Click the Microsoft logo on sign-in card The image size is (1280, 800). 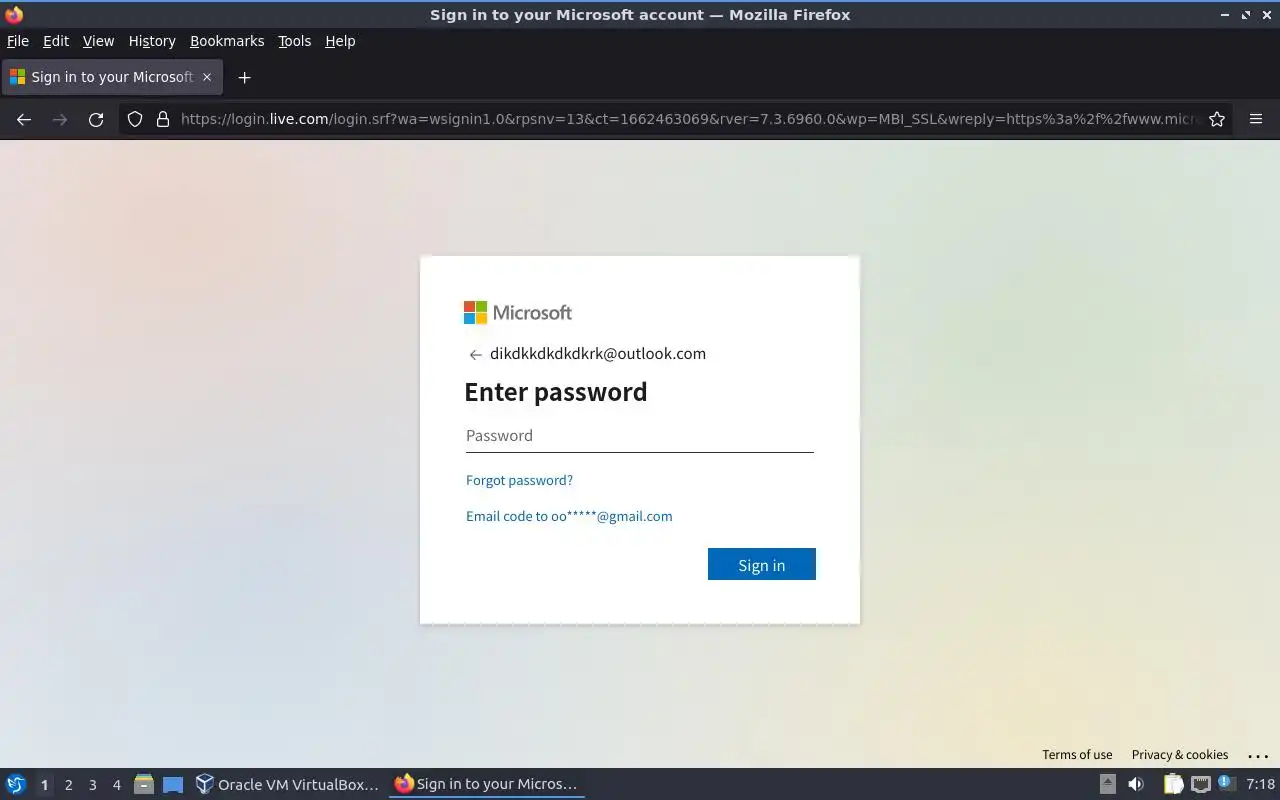click(x=518, y=312)
